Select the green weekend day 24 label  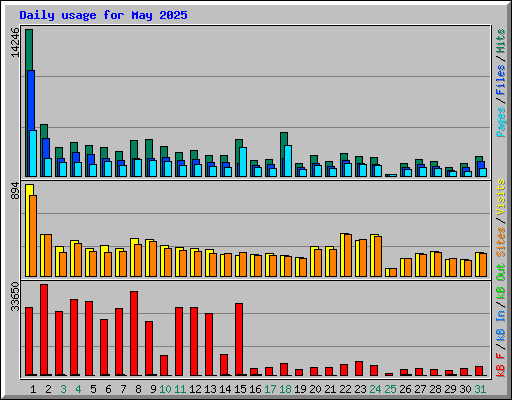coord(375,389)
